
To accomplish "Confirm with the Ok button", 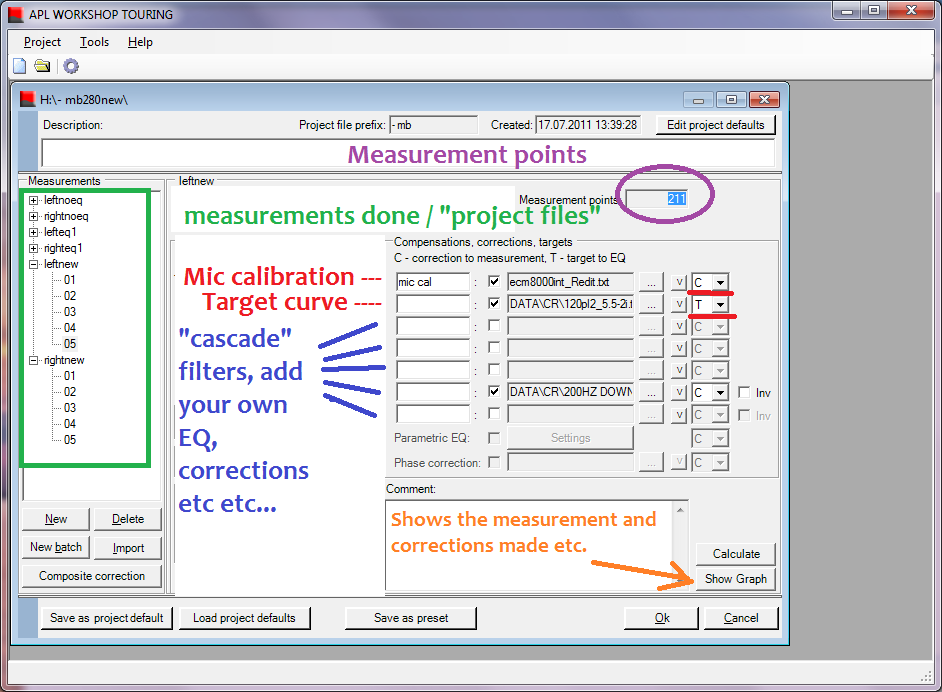I will point(661,618).
